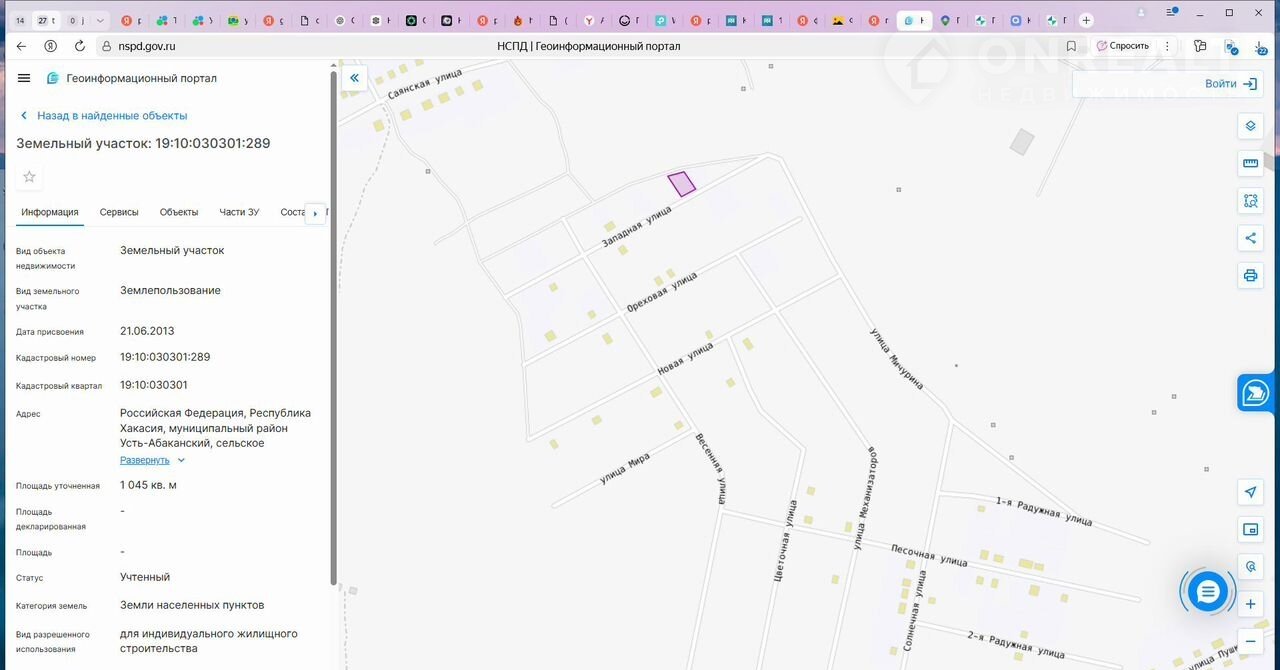This screenshot has height=670, width=1280.
Task: Switch to the Сервисы tab
Action: coord(119,212)
